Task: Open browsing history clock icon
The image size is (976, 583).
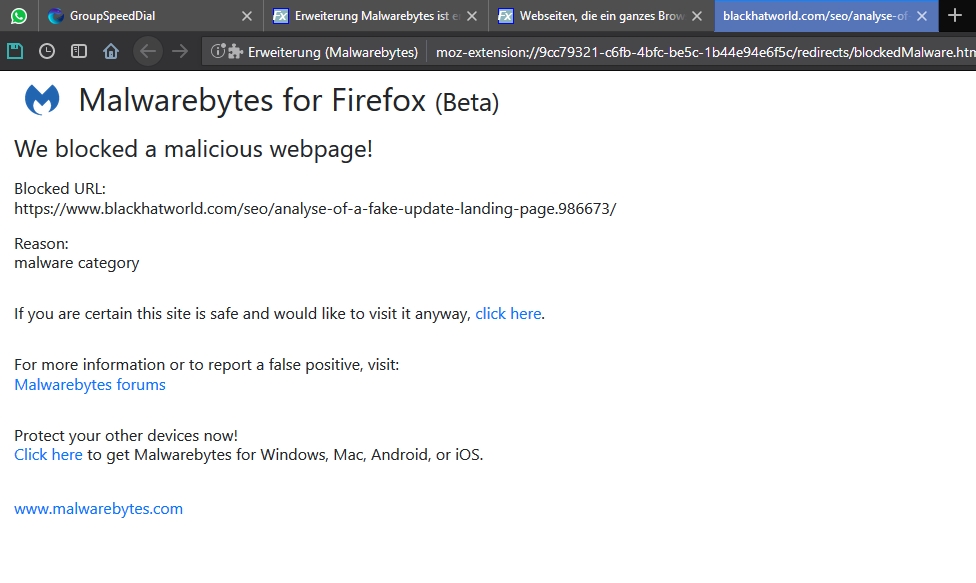Action: 47,51
